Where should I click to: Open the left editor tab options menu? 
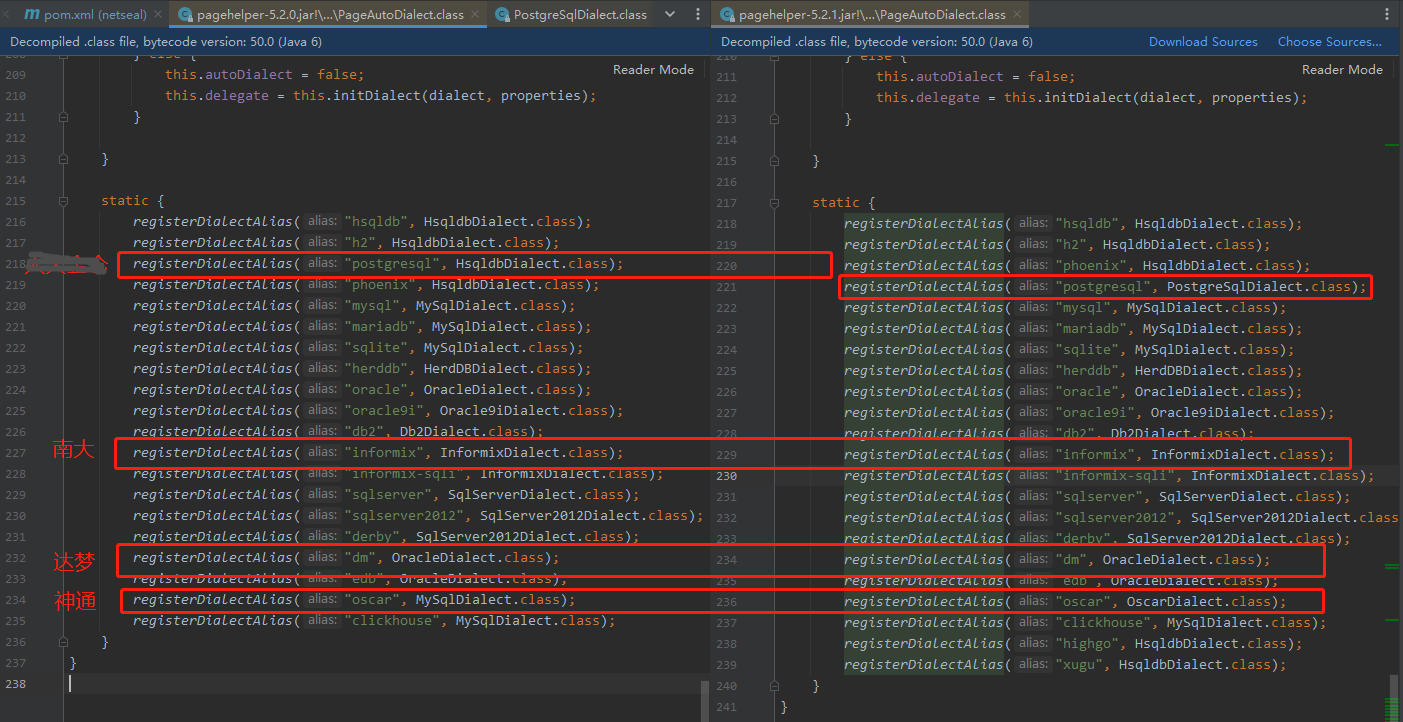click(x=696, y=14)
